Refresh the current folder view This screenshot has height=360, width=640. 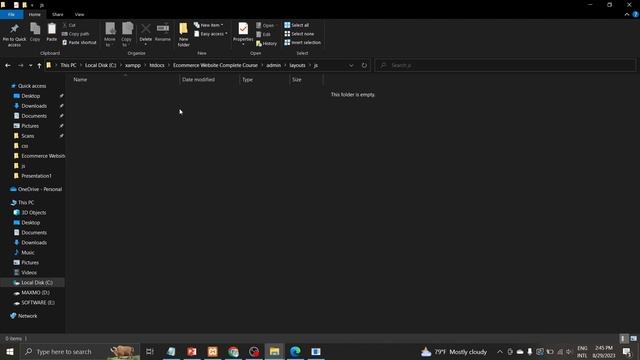click(364, 65)
